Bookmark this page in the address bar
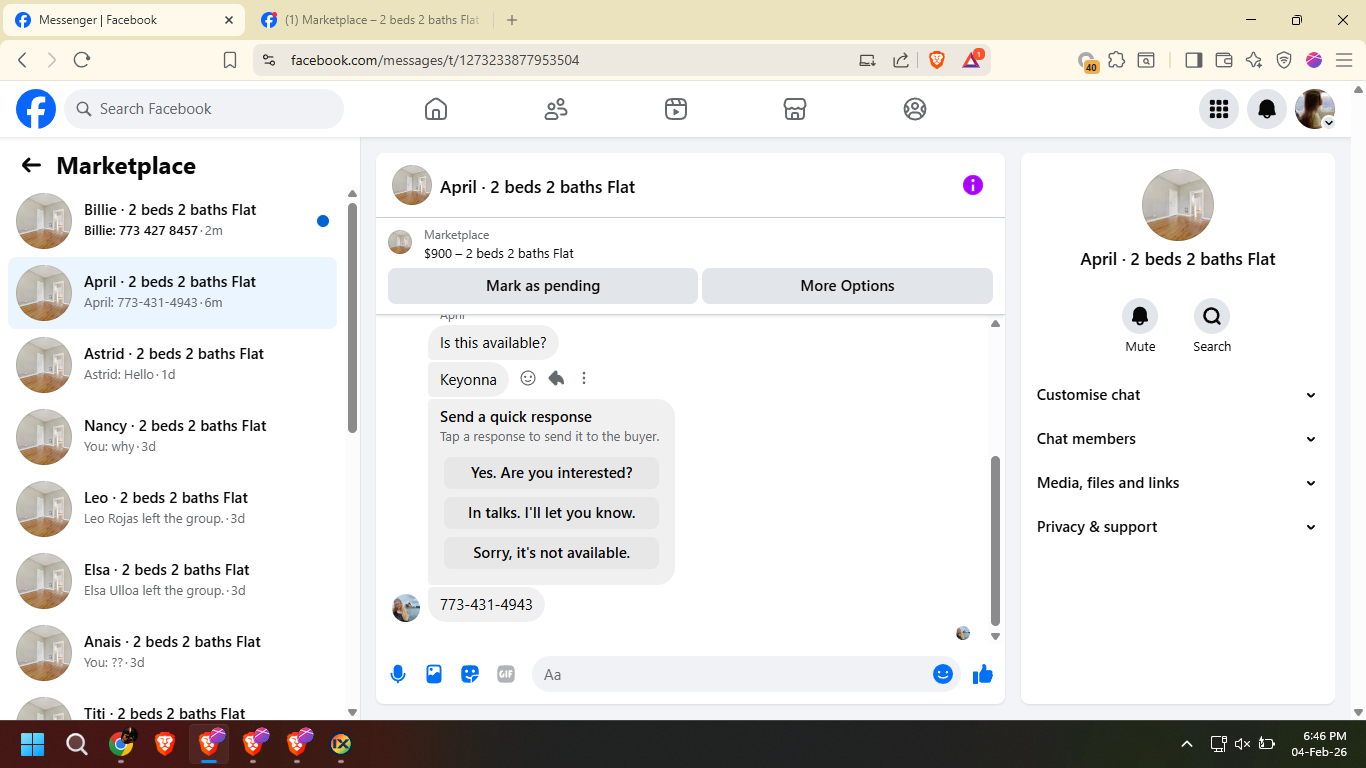 tap(230, 60)
